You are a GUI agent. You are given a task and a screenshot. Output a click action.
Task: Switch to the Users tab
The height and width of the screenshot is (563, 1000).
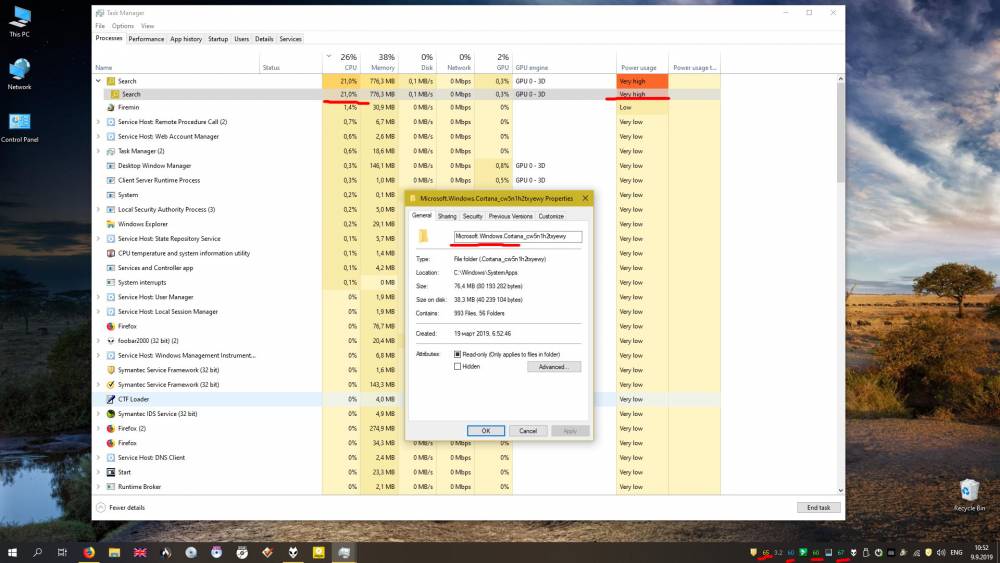[241, 39]
